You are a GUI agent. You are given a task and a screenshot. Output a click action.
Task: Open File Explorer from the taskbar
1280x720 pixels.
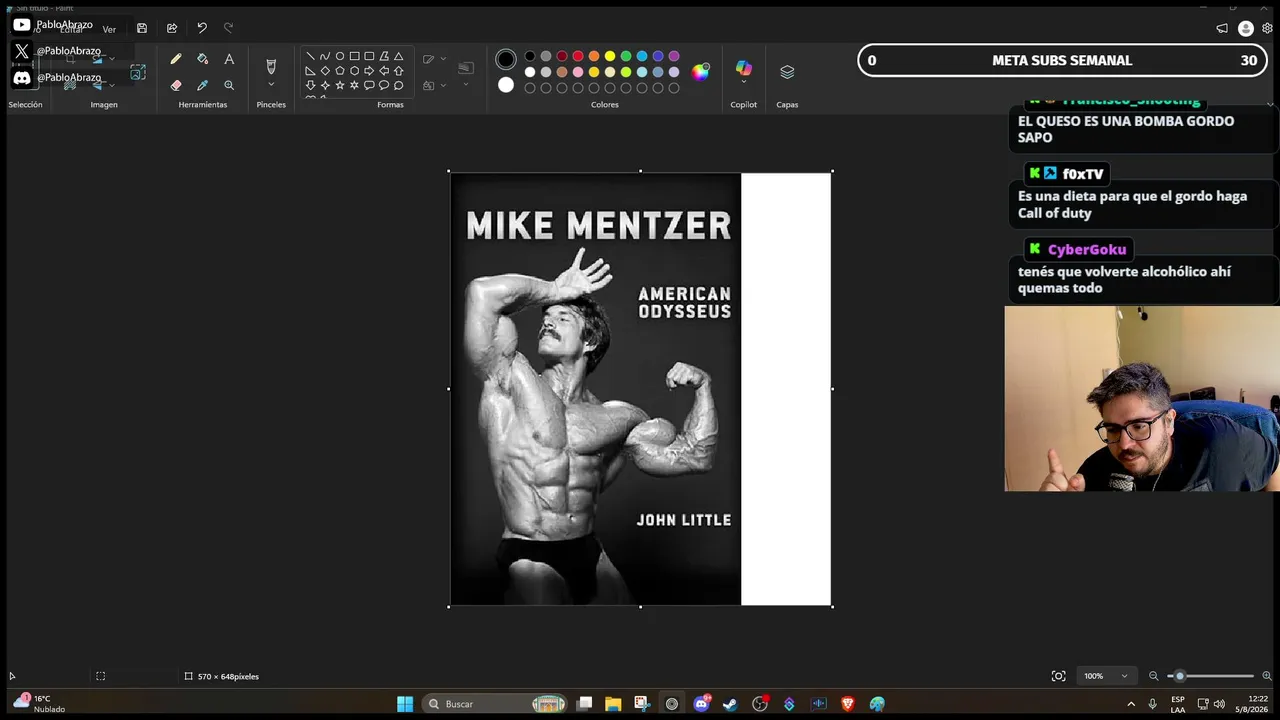point(613,704)
